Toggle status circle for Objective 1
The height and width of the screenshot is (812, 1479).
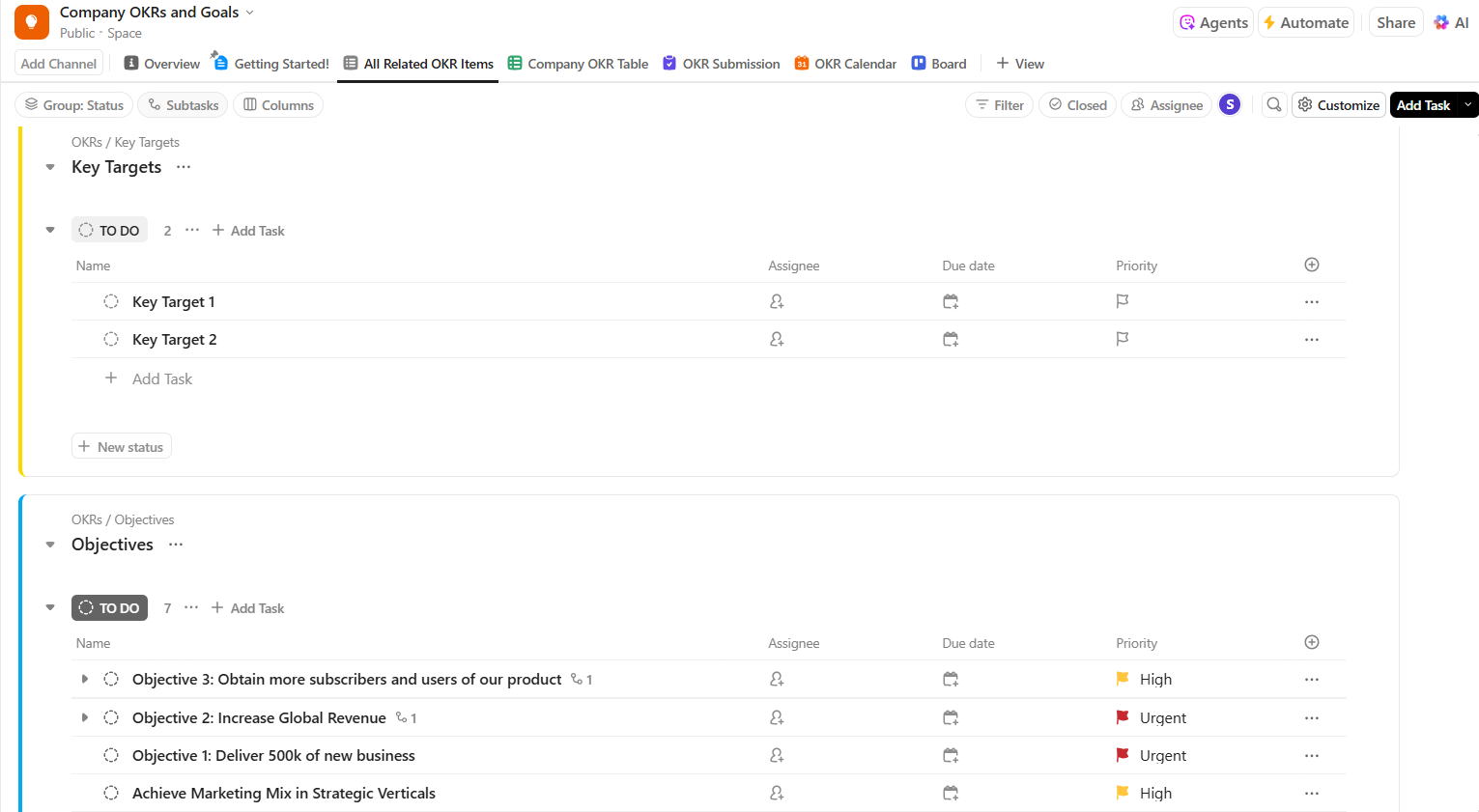111,756
